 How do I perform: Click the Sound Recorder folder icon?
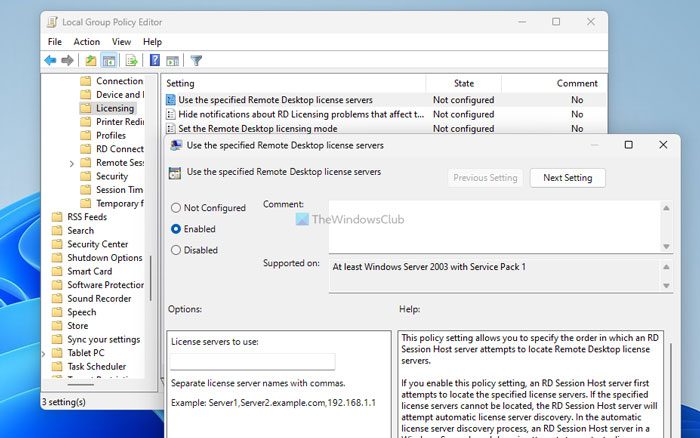57,299
